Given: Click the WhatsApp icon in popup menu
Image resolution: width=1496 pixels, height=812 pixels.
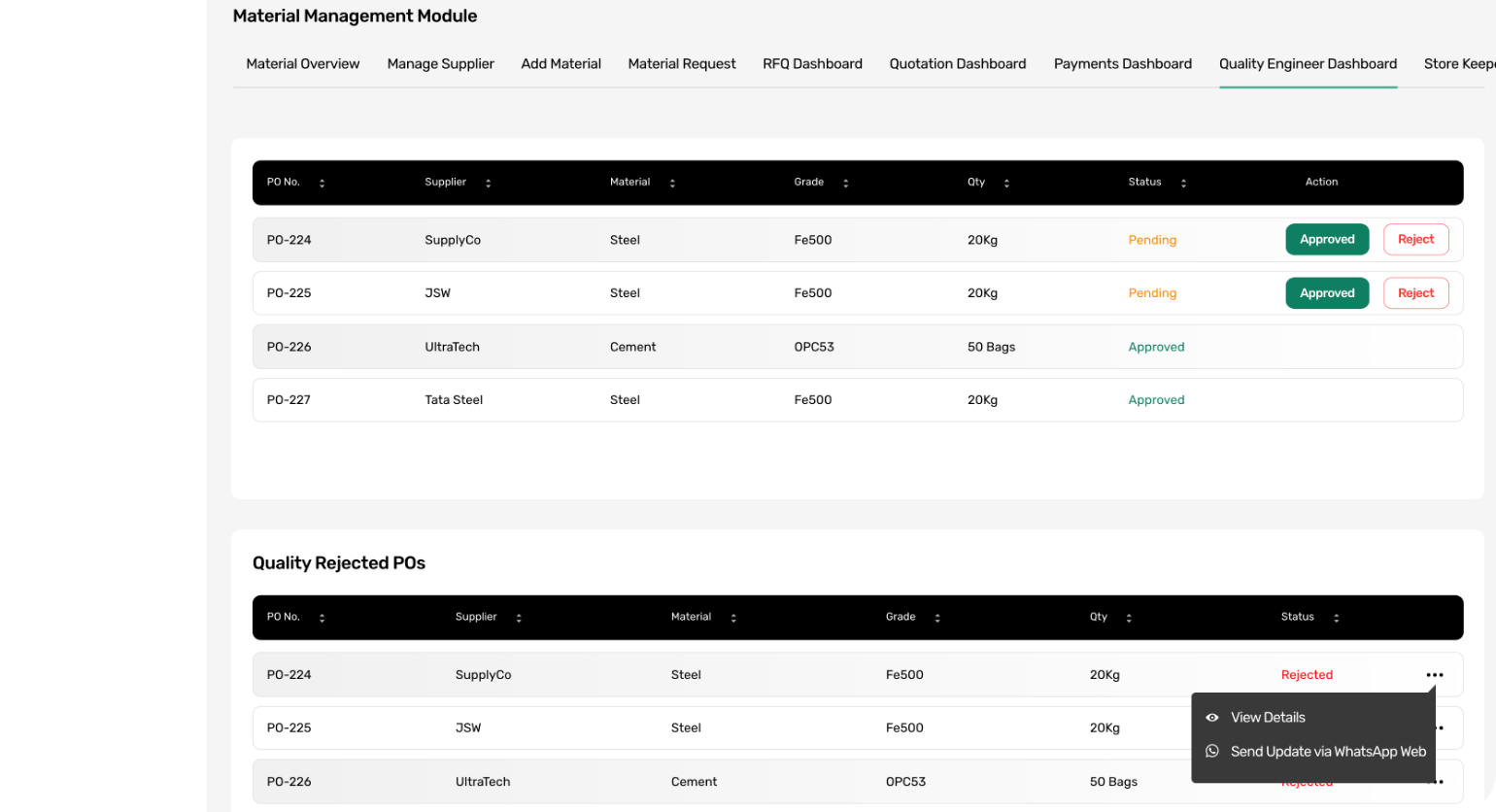Looking at the screenshot, I should (1212, 751).
